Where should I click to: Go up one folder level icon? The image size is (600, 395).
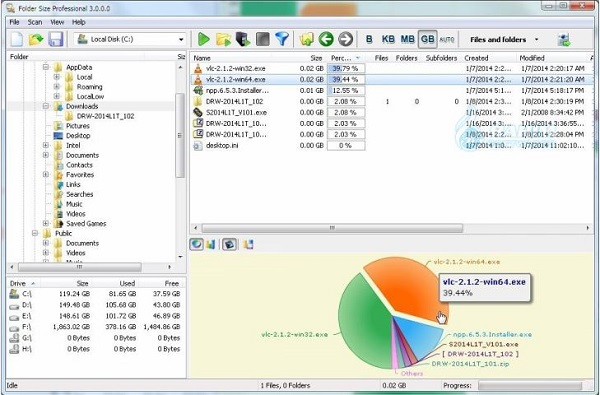(307, 39)
